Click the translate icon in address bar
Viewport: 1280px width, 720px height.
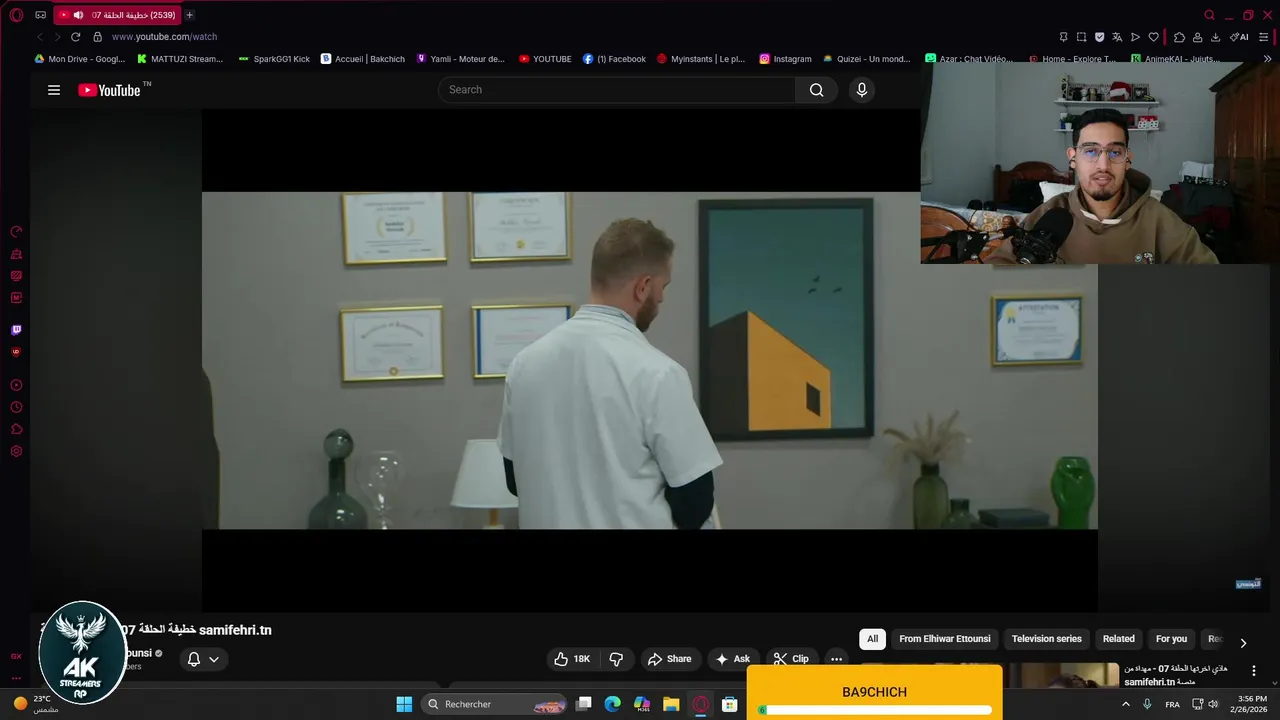point(1117,37)
